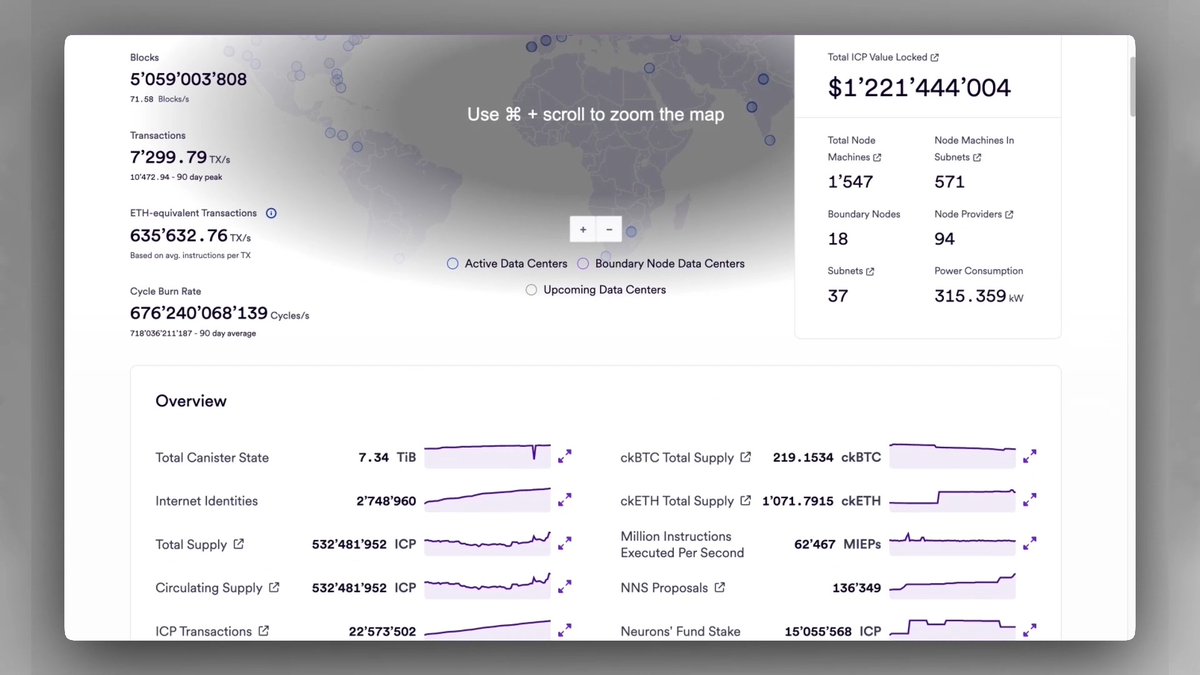Click the Total ICP Value Locked label
This screenshot has height=675, width=1200.
click(877, 58)
